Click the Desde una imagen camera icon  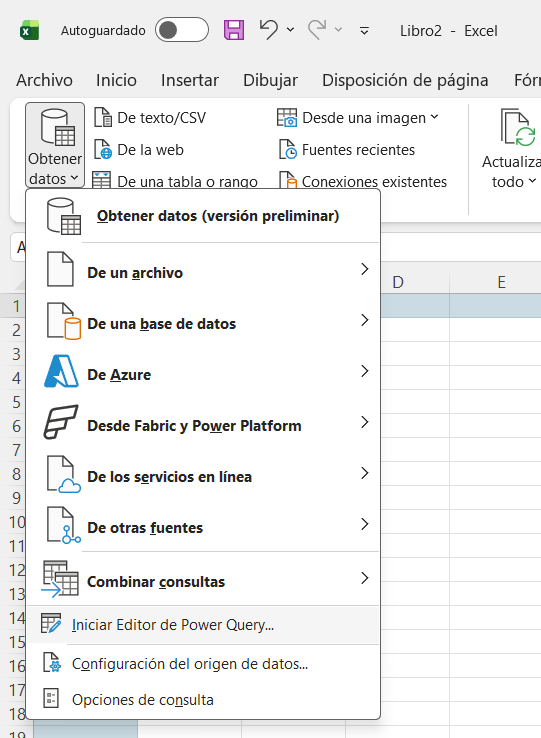287,118
